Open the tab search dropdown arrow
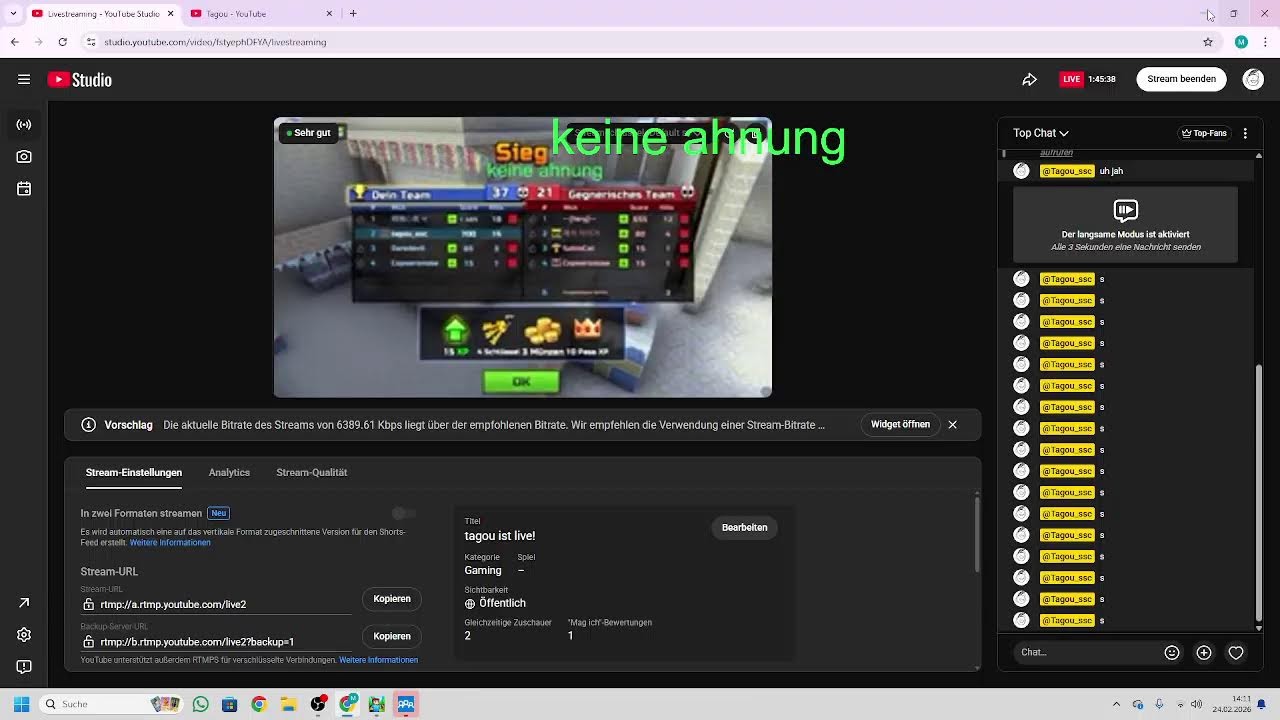 pos(13,13)
